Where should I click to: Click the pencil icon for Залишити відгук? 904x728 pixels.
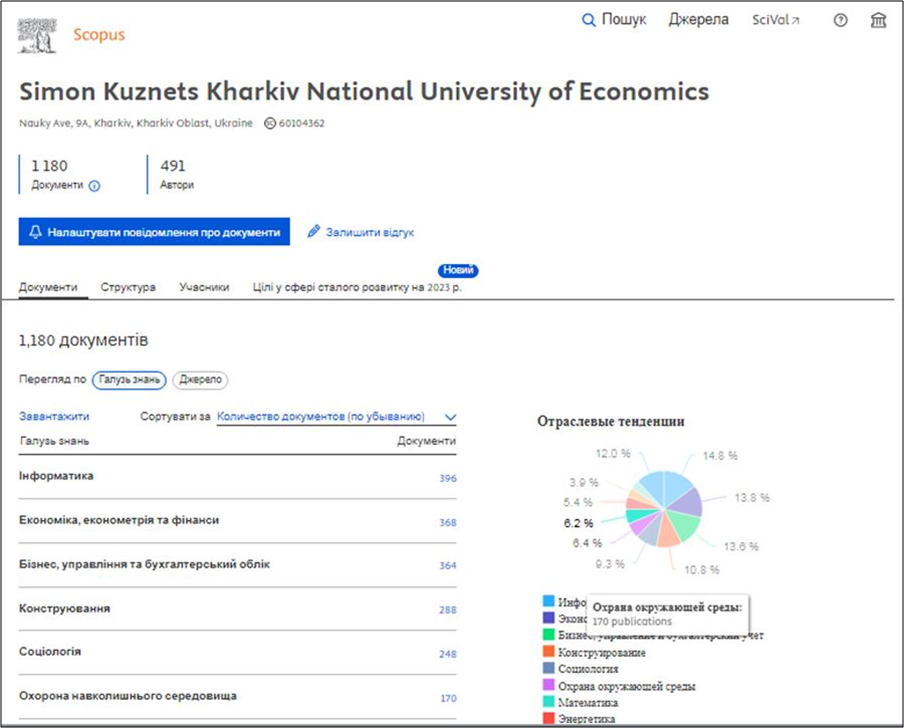click(x=314, y=232)
